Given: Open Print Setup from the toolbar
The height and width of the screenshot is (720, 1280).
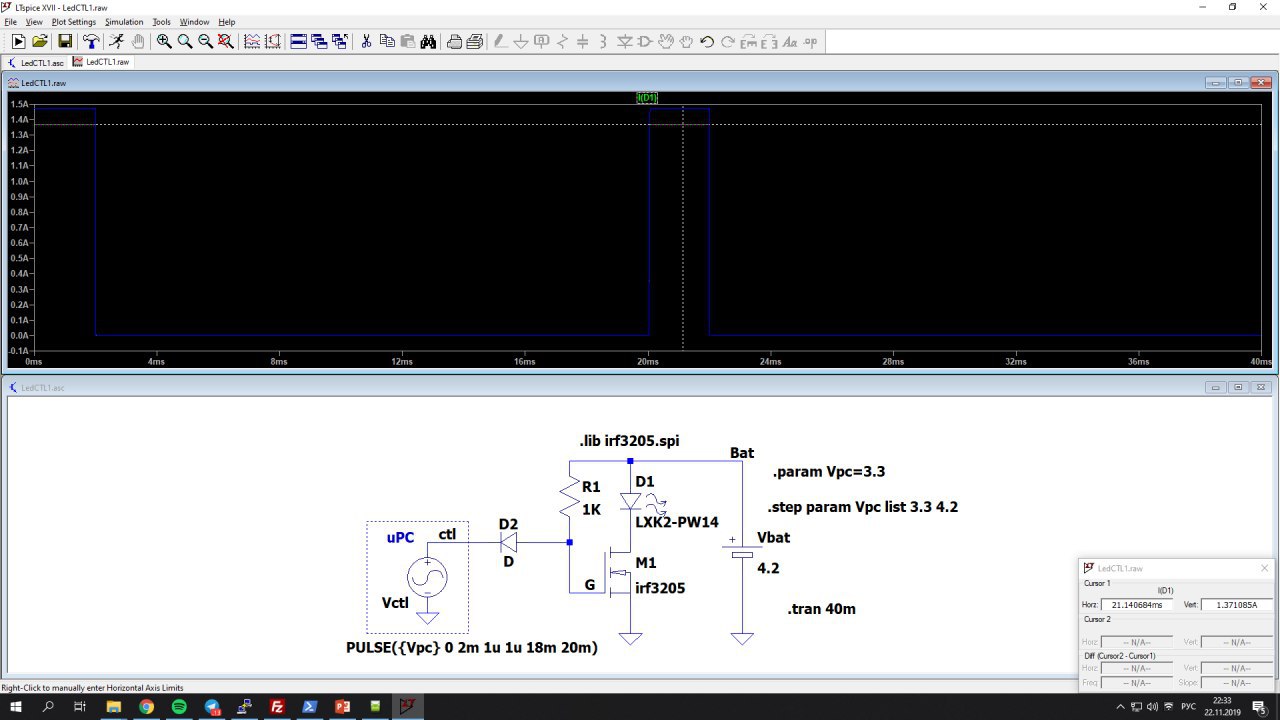Looking at the screenshot, I should (454, 41).
